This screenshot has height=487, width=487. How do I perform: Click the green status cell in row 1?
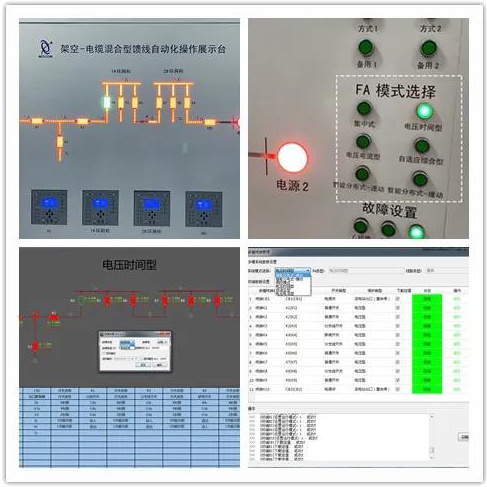tap(427, 299)
